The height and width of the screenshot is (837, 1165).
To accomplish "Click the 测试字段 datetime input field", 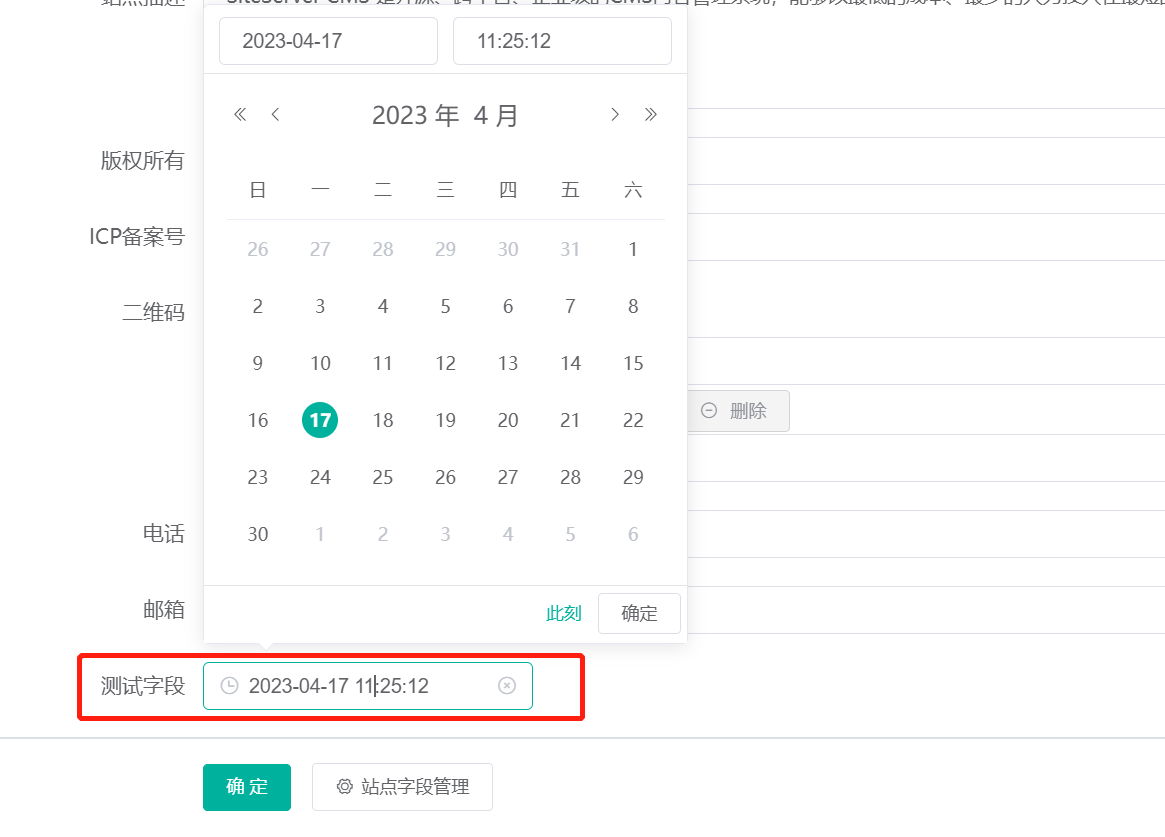I will coord(367,686).
